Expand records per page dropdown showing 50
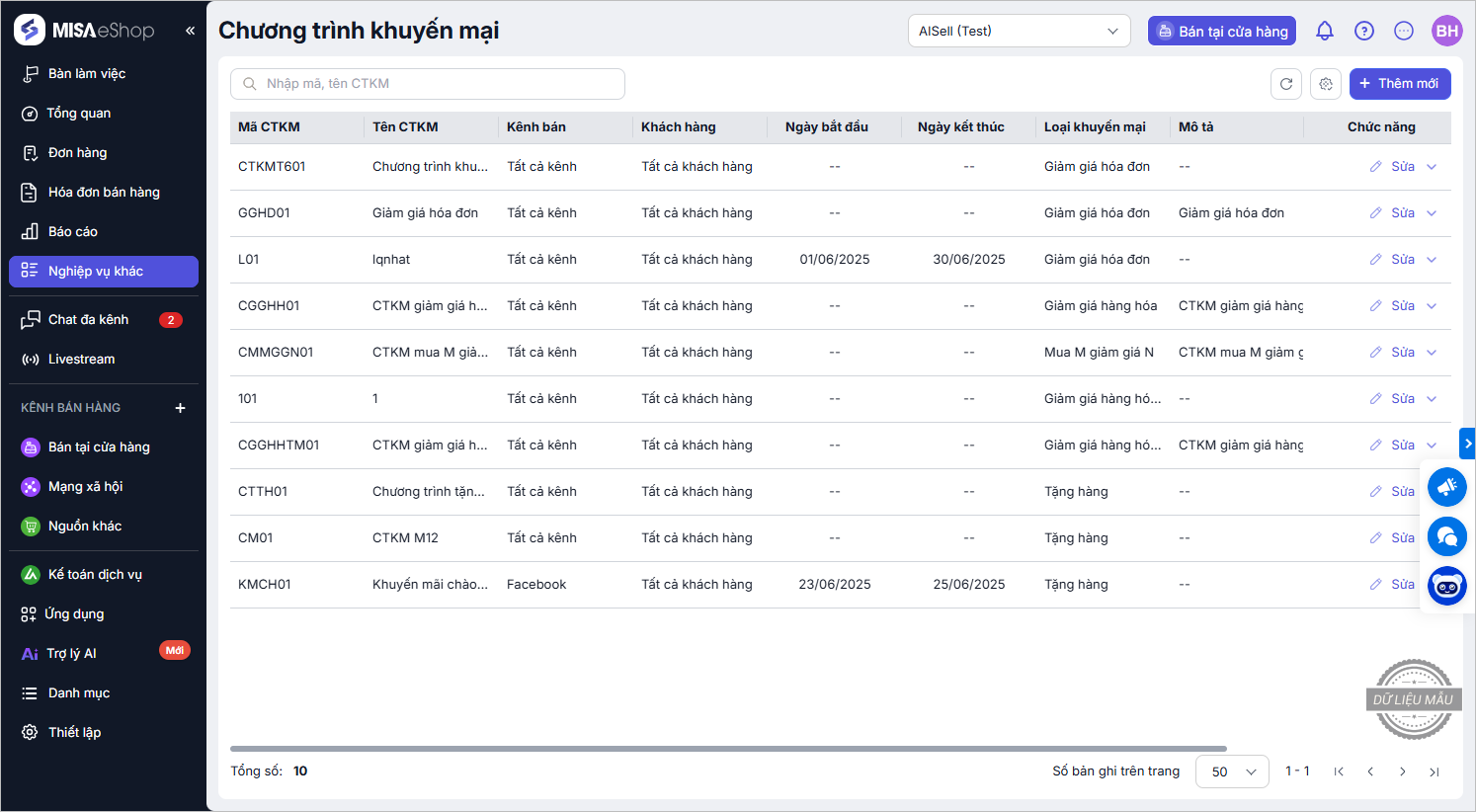This screenshot has width=1476, height=812. pyautogui.click(x=1232, y=771)
